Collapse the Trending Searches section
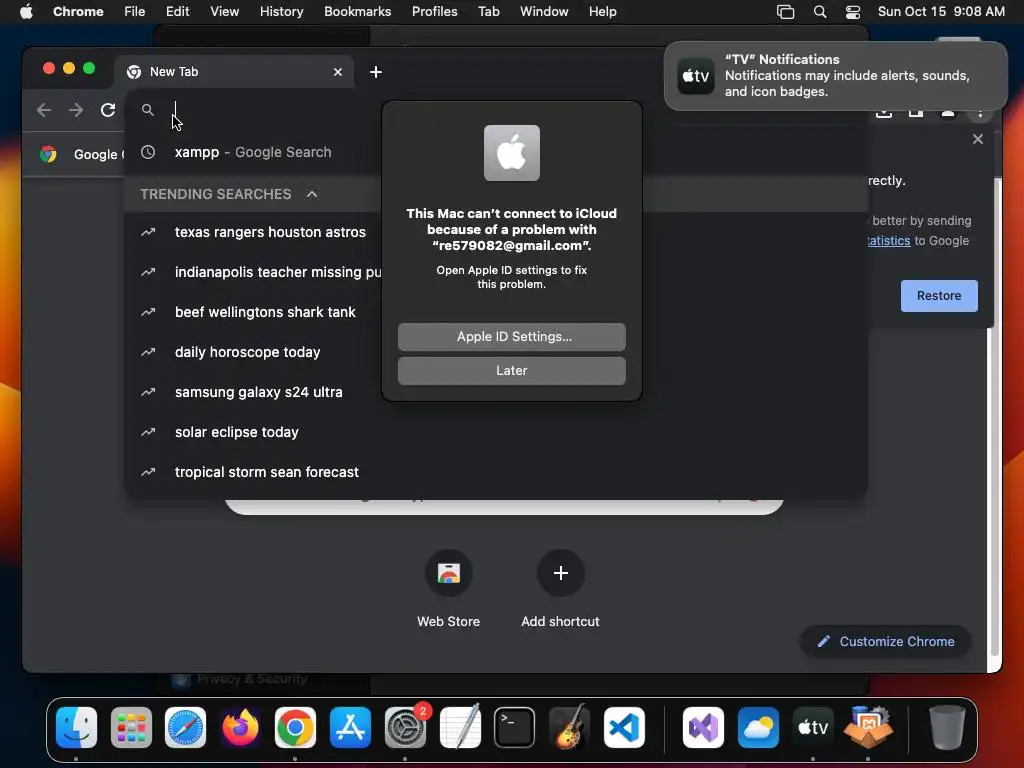The height and width of the screenshot is (768, 1024). point(312,194)
